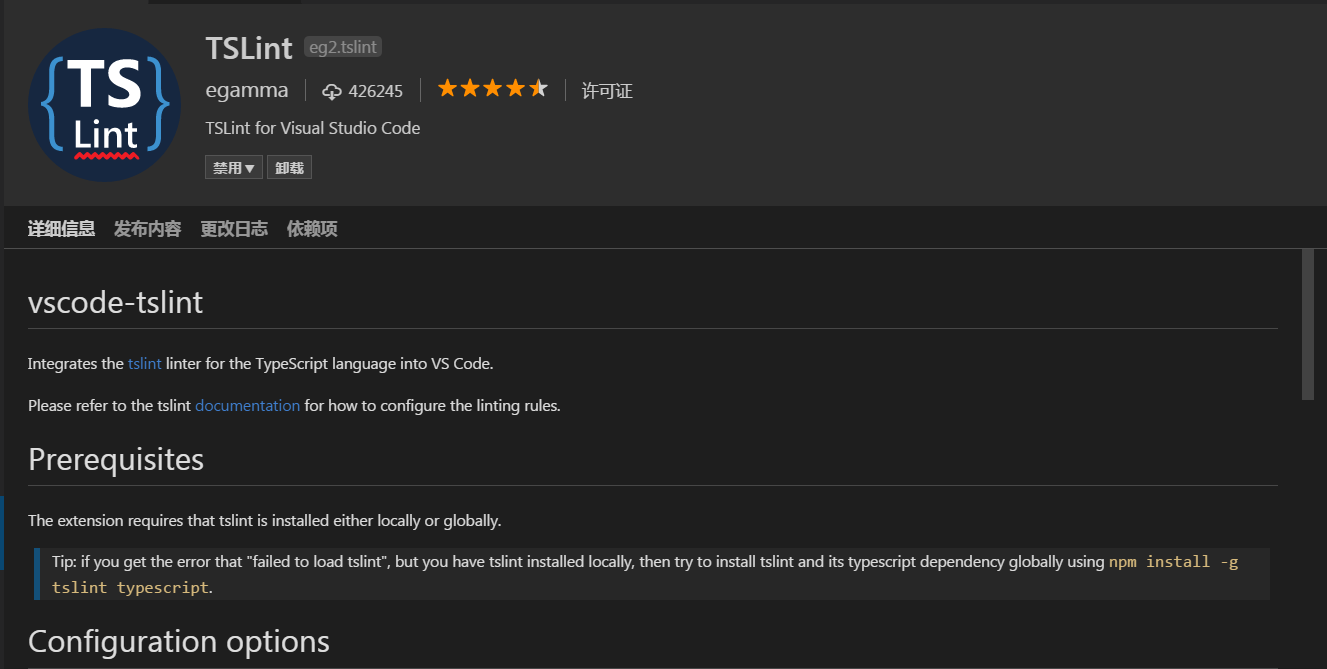Click the 'TSLint for Visual Studio Code' description
1327x669 pixels.
pos(313,128)
